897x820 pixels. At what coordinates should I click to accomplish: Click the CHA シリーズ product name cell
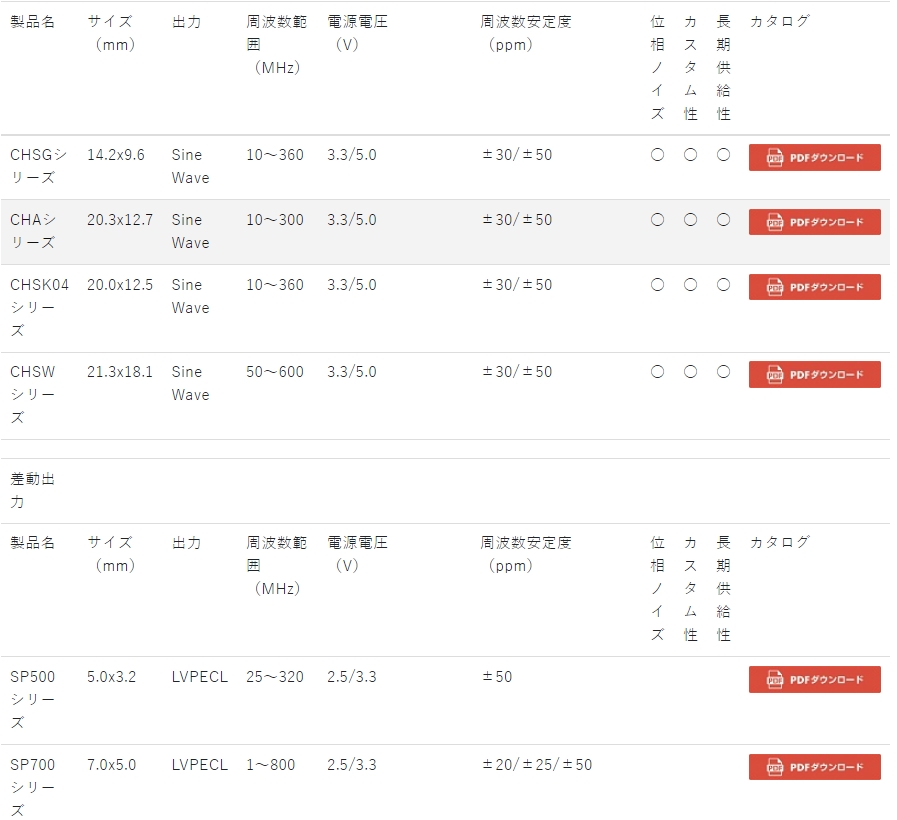[32, 231]
